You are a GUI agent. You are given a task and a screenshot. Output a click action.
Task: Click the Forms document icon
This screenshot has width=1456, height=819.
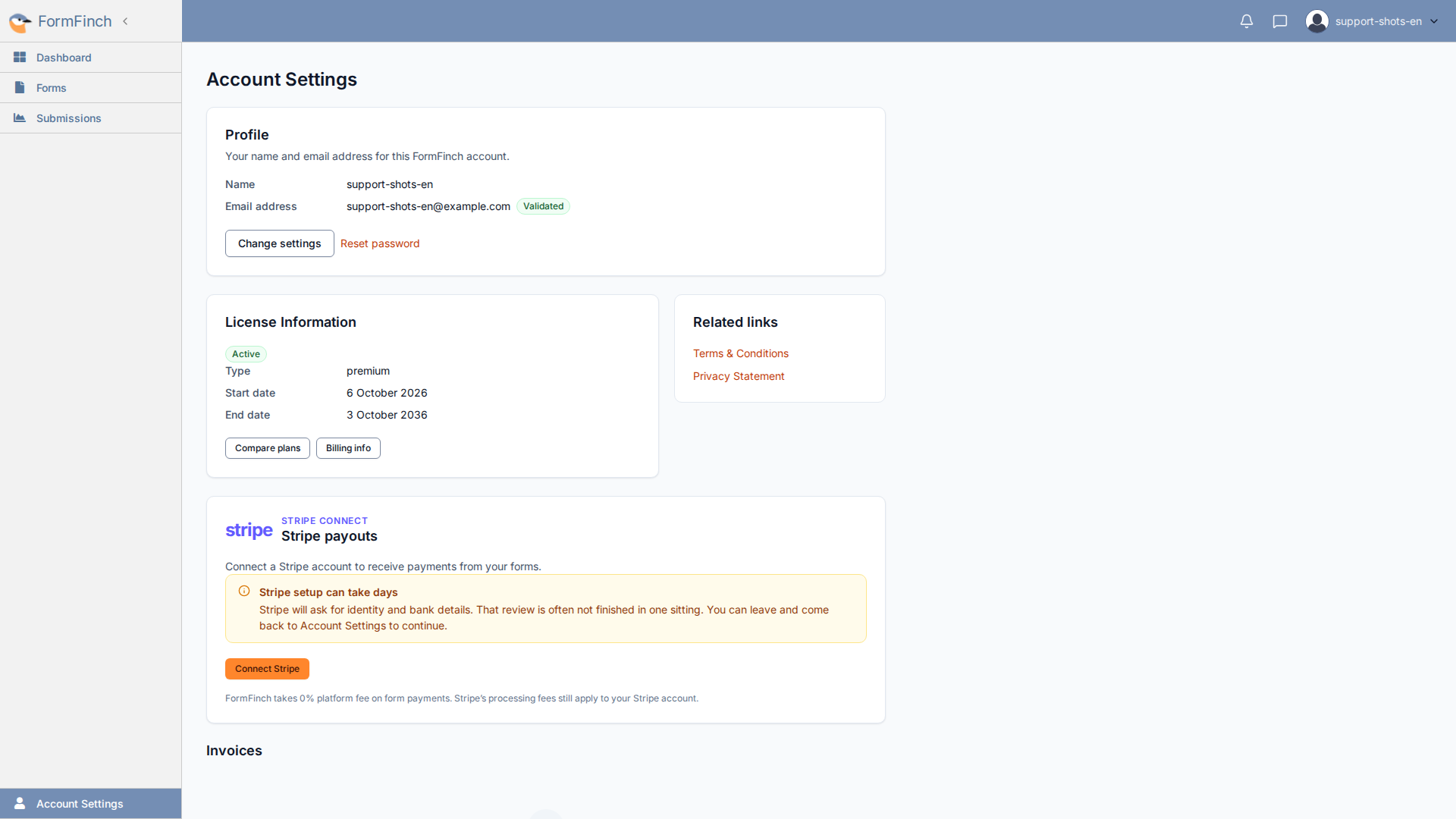20,88
